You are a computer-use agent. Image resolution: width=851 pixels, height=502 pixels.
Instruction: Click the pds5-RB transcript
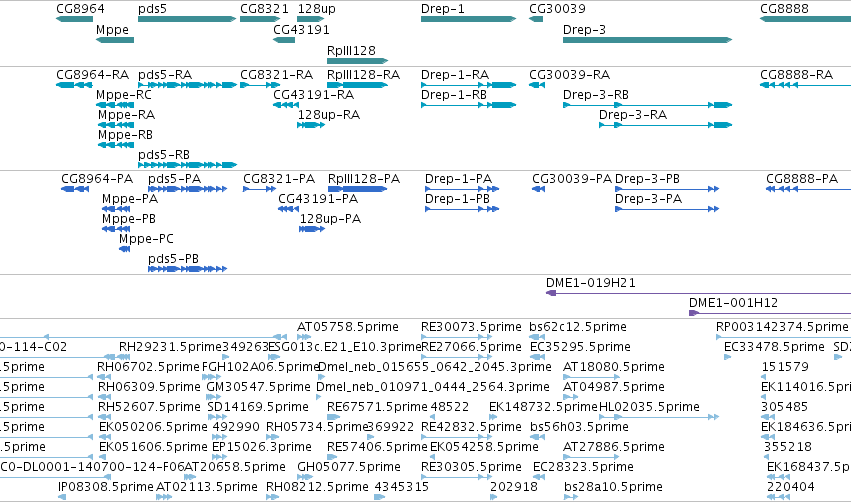(x=187, y=165)
